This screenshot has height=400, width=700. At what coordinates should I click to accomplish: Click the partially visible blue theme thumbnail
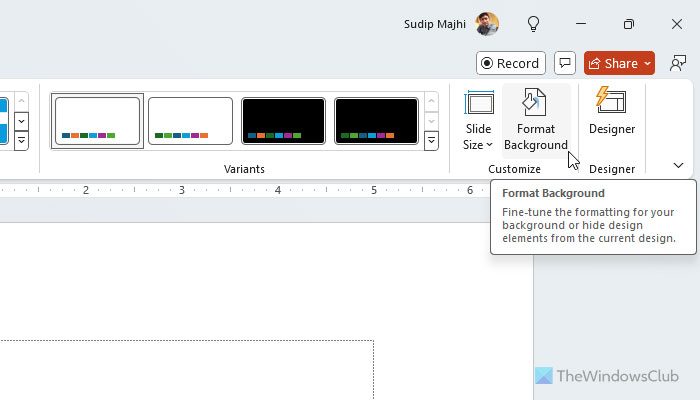coord(4,121)
